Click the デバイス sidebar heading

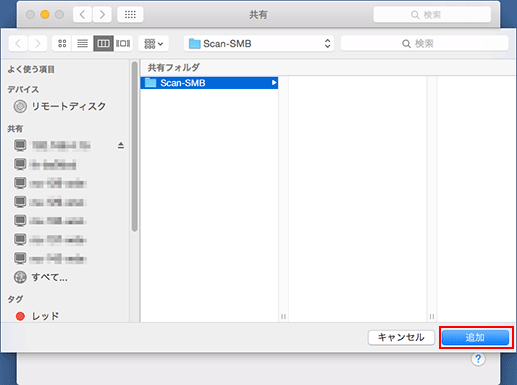click(23, 89)
